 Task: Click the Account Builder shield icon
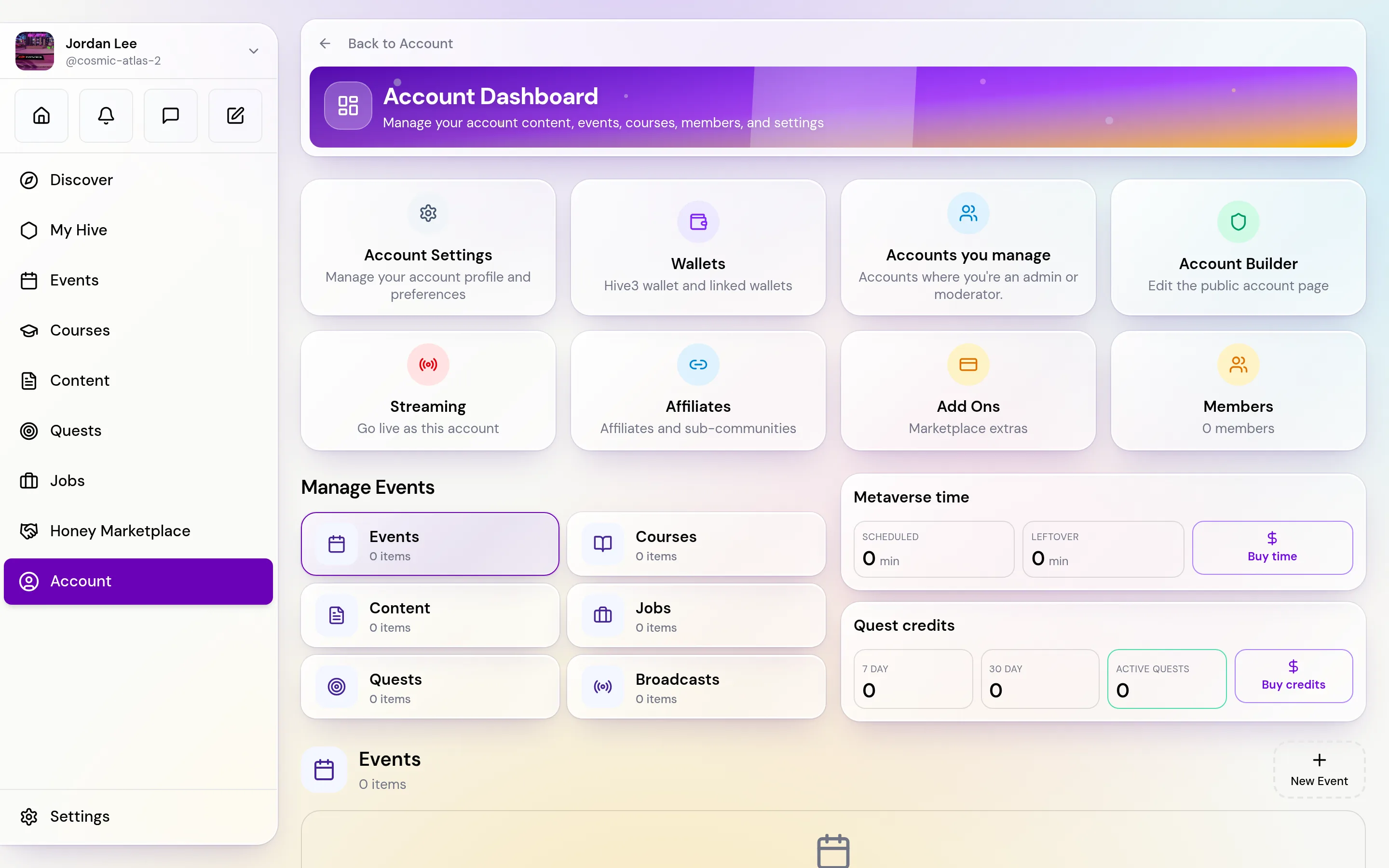click(x=1238, y=222)
